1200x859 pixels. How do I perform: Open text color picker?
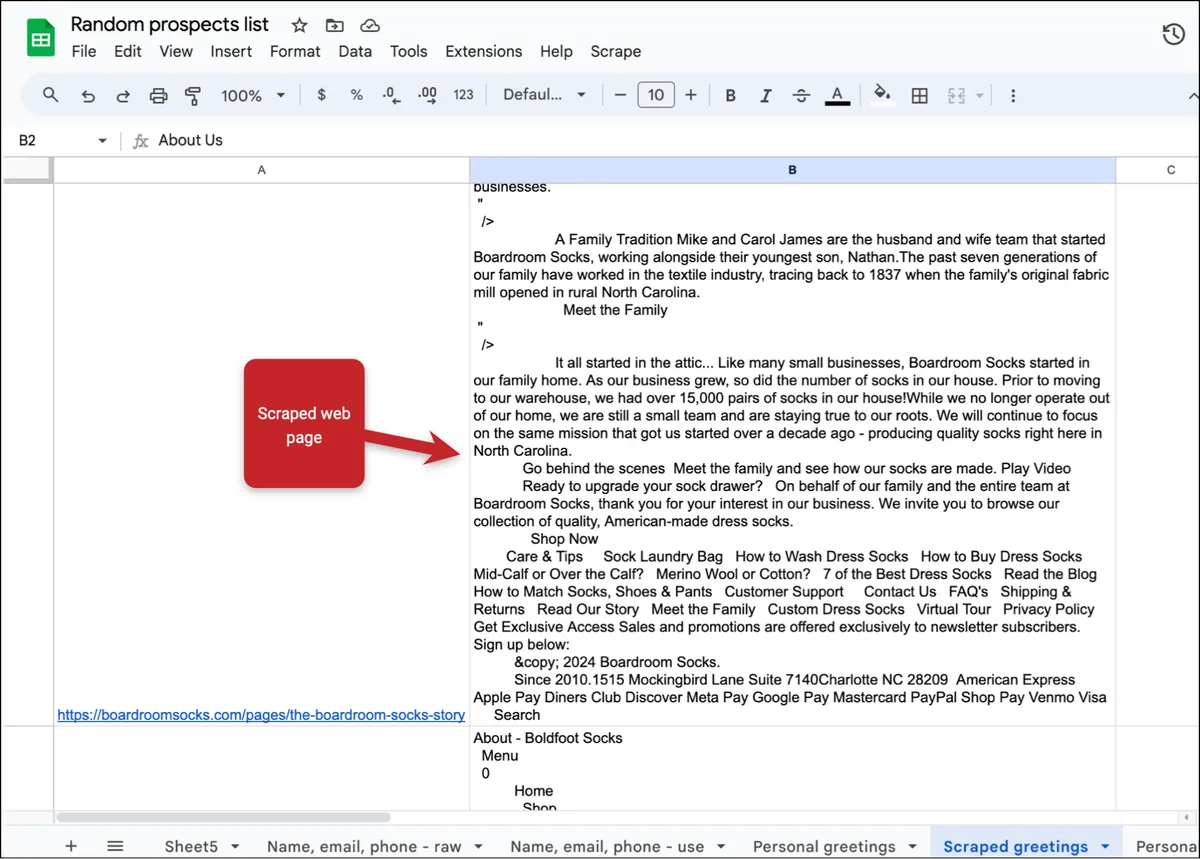click(x=838, y=96)
